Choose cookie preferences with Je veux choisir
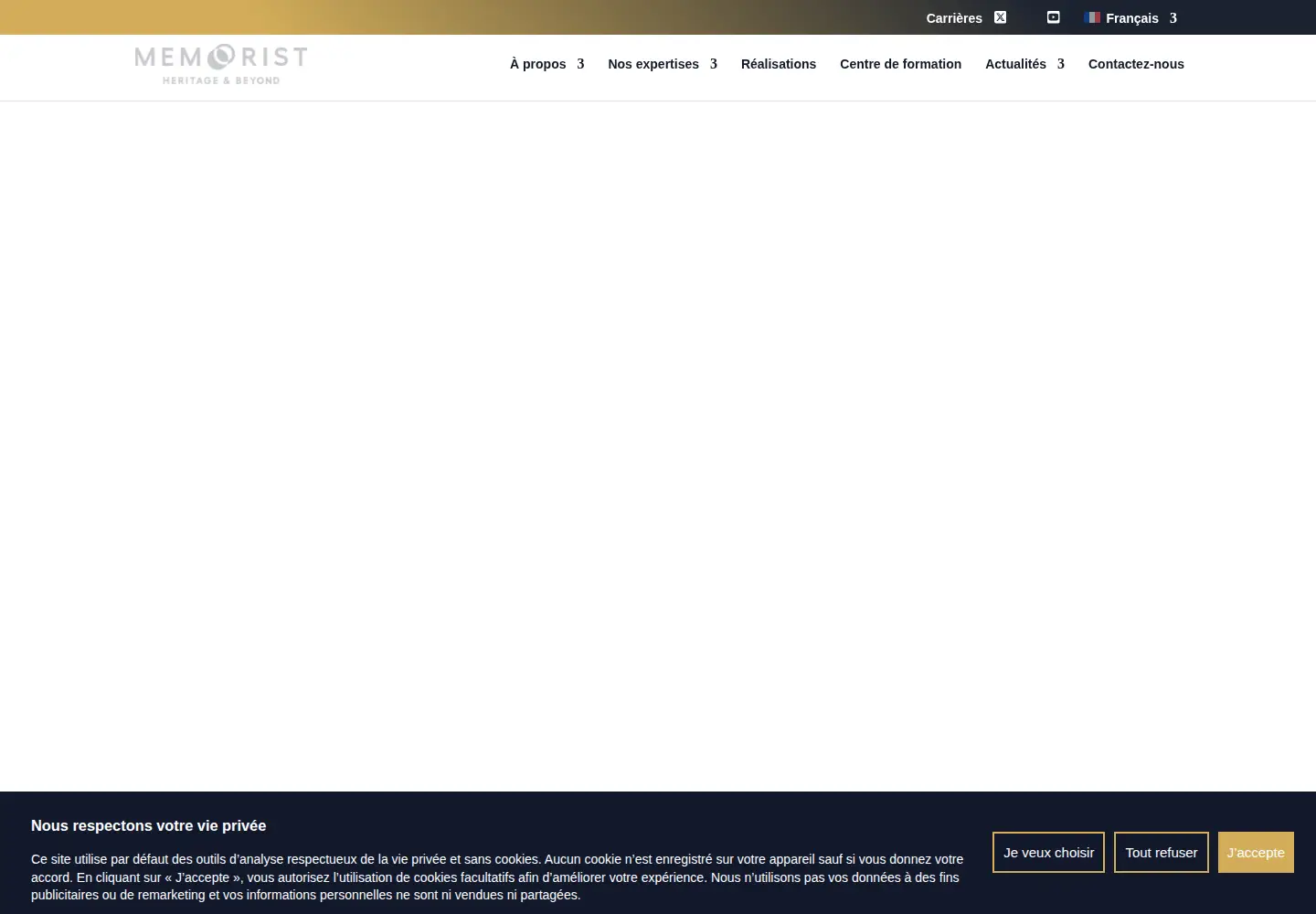The width and height of the screenshot is (1316, 914). pyautogui.click(x=1048, y=852)
